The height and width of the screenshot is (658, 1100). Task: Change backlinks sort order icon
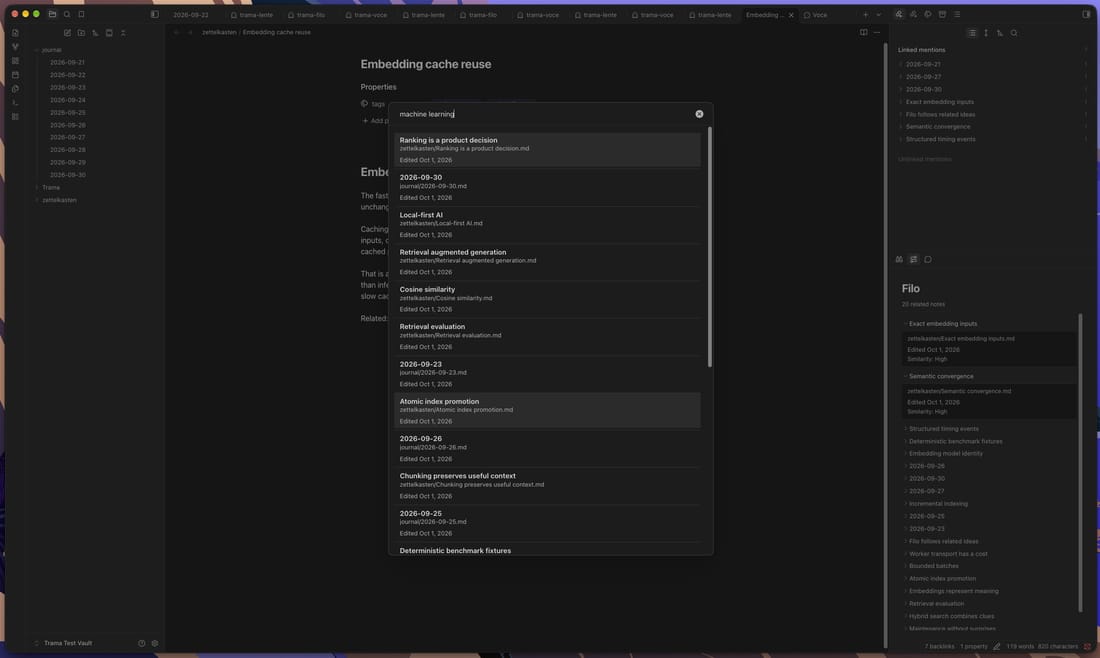point(1000,33)
